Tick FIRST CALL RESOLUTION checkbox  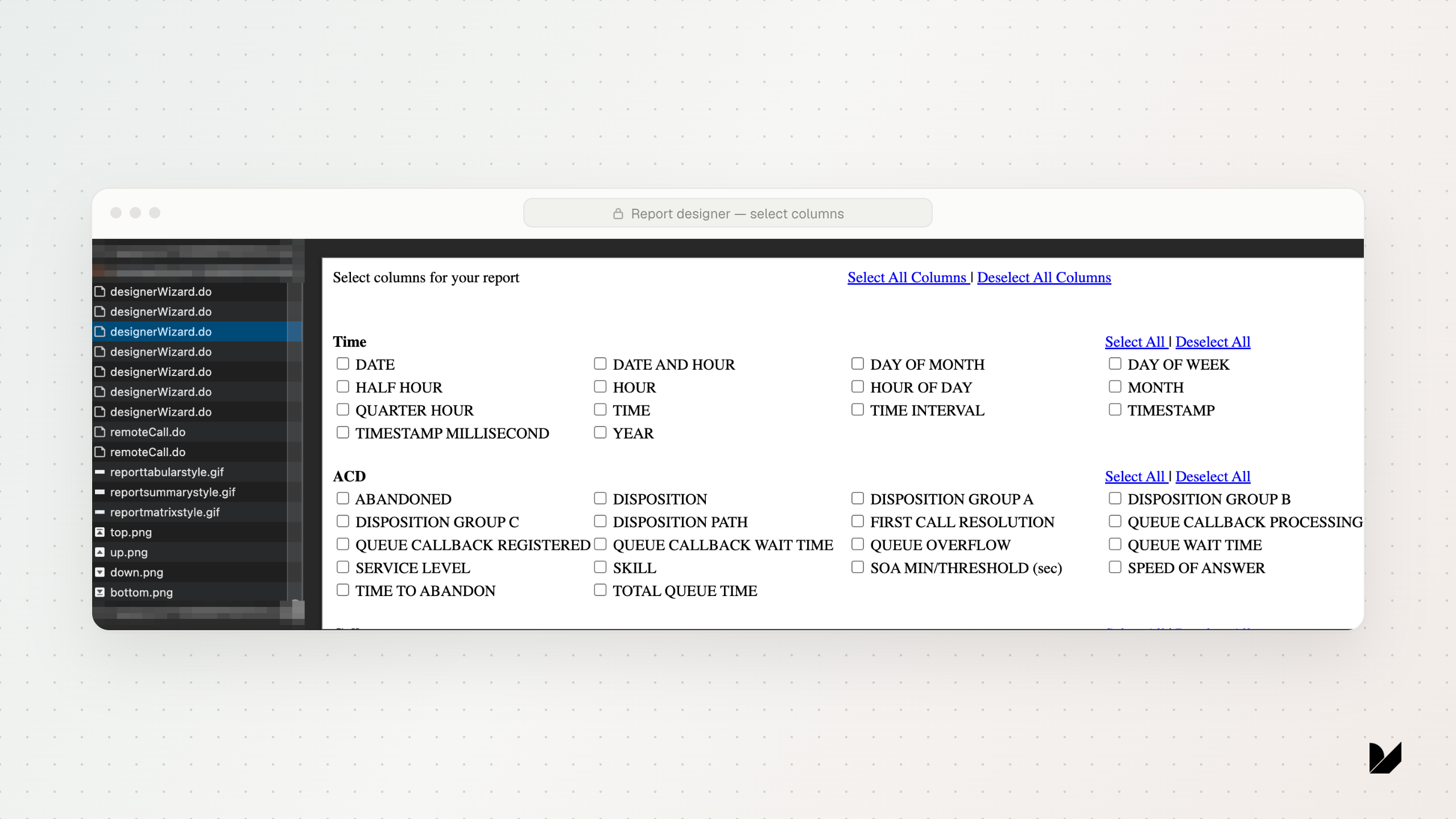[x=858, y=521]
